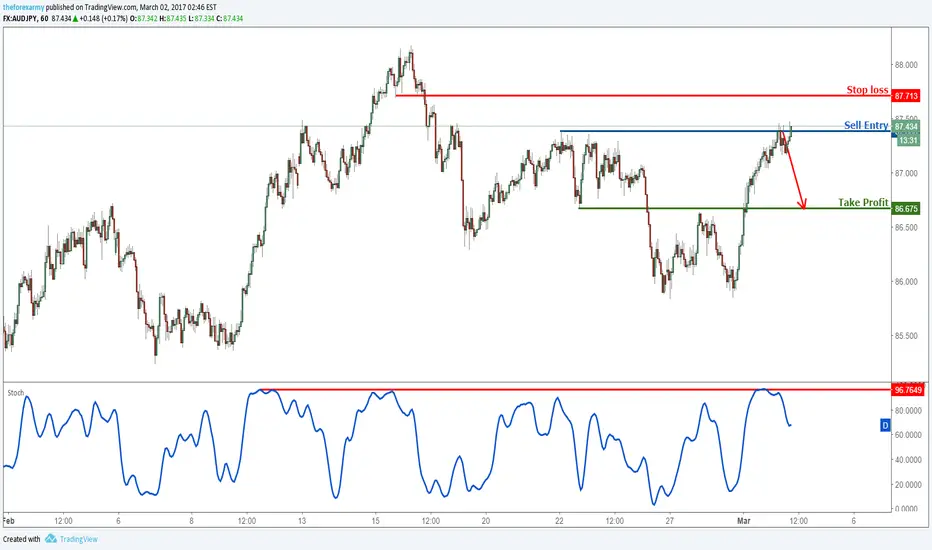Click the blue D indicator badge

[x=885, y=425]
